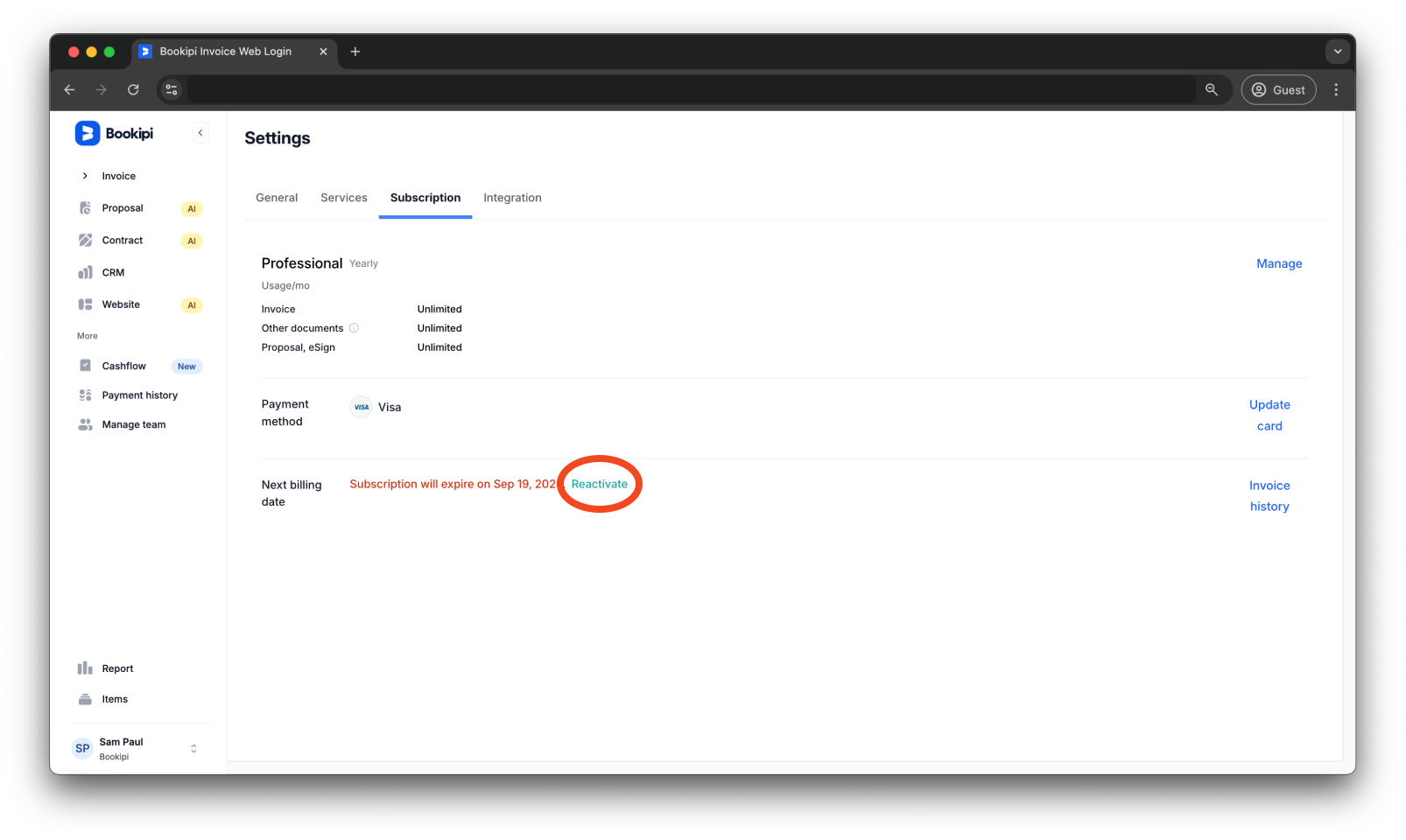The height and width of the screenshot is (840, 1406).
Task: Switch to the Integration tab
Action: [512, 198]
